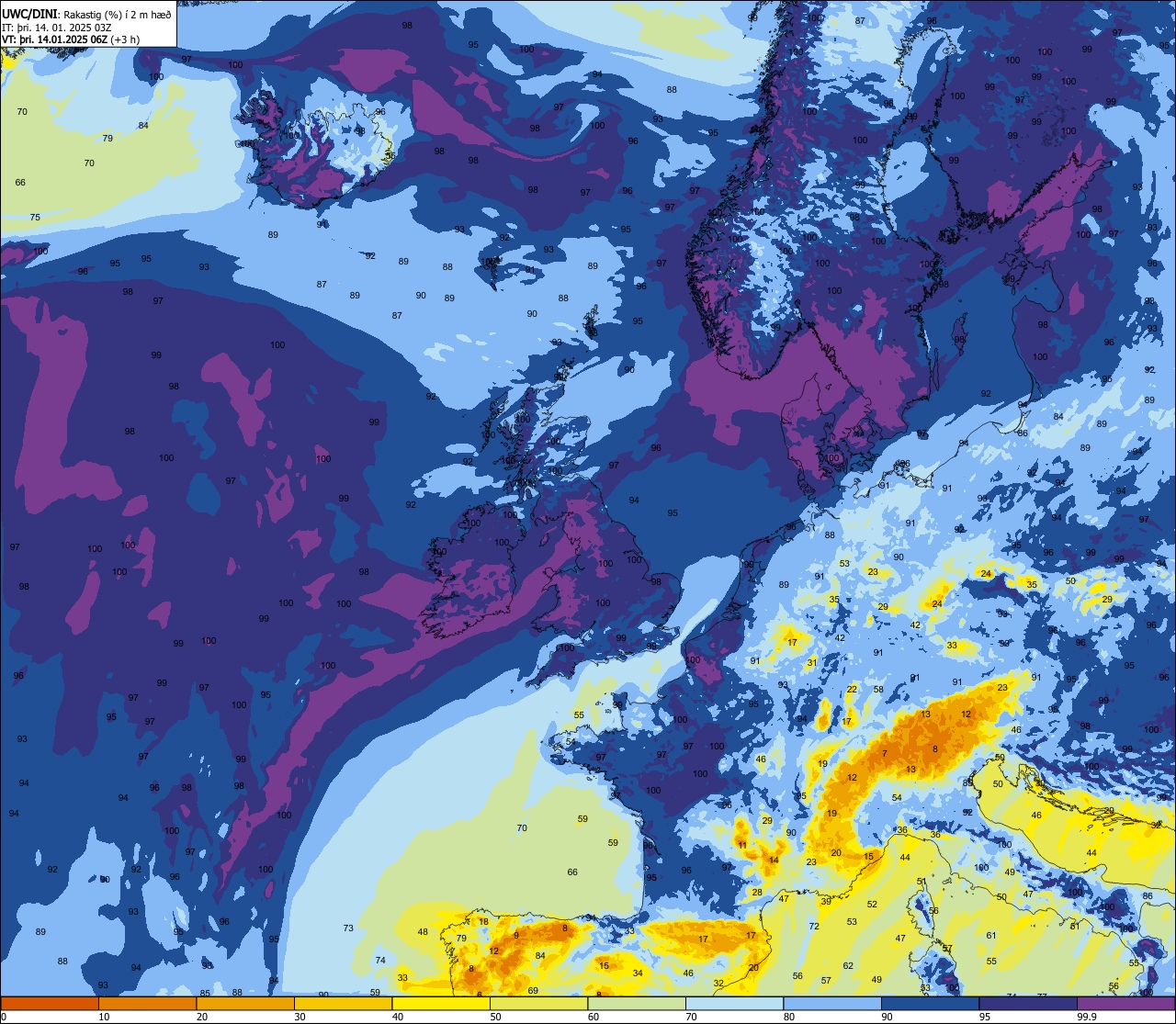Pick the pale blue 70–80 legend swatch
This screenshot has width=1176, height=1024.
(x=734, y=1003)
